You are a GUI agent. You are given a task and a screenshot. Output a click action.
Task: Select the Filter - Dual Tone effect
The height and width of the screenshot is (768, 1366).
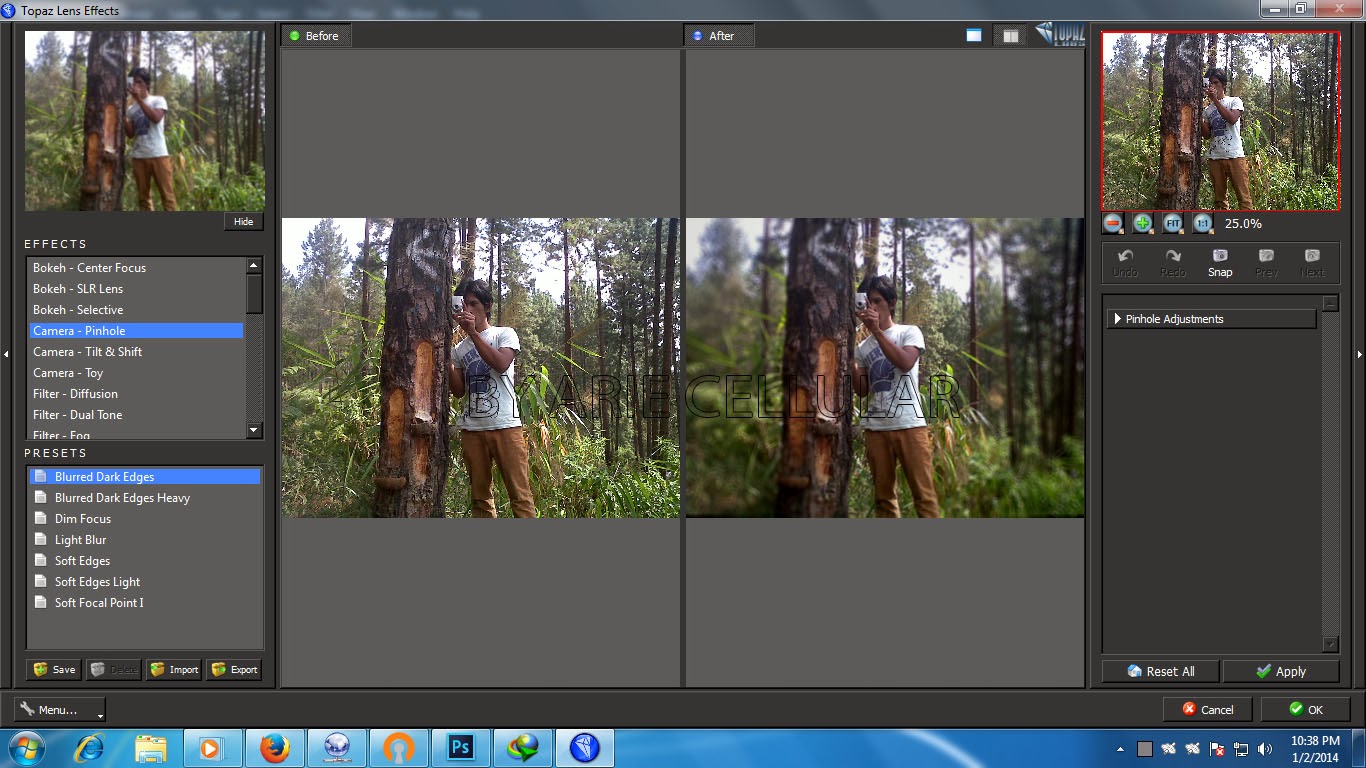click(136, 415)
